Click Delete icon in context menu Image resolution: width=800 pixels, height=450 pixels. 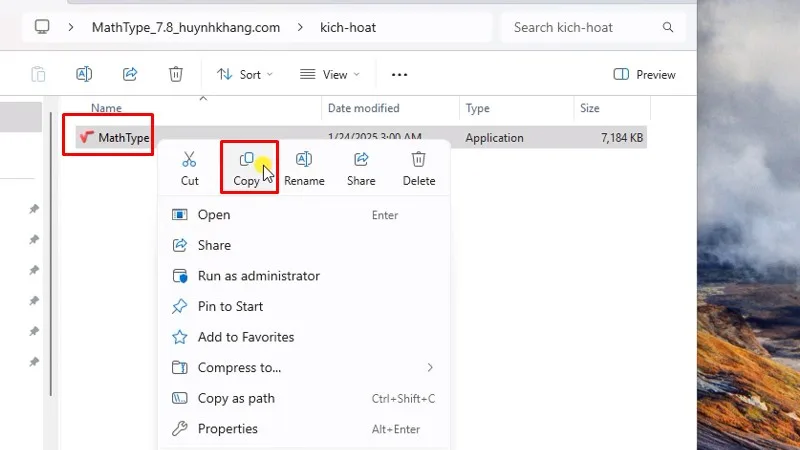tap(418, 160)
